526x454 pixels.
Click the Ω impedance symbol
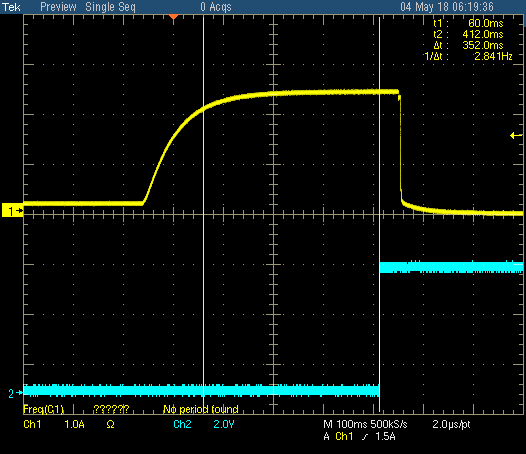110,425
